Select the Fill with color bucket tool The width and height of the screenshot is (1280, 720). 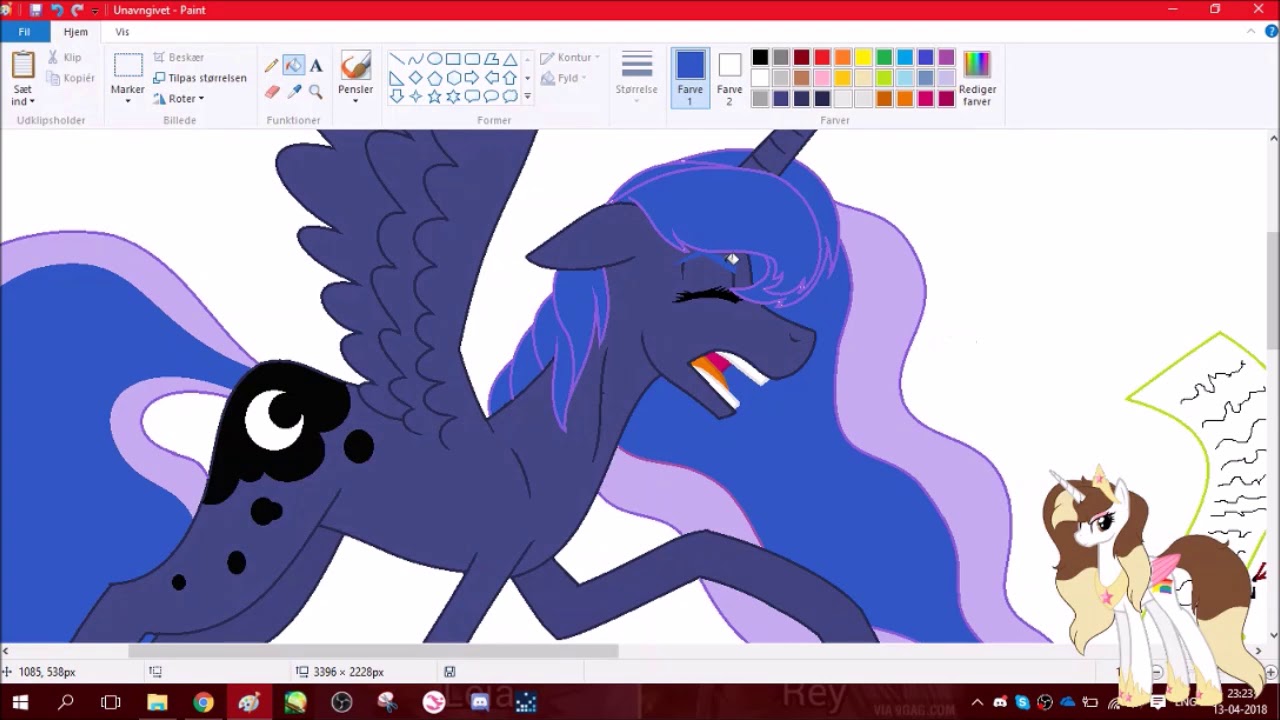pyautogui.click(x=293, y=66)
